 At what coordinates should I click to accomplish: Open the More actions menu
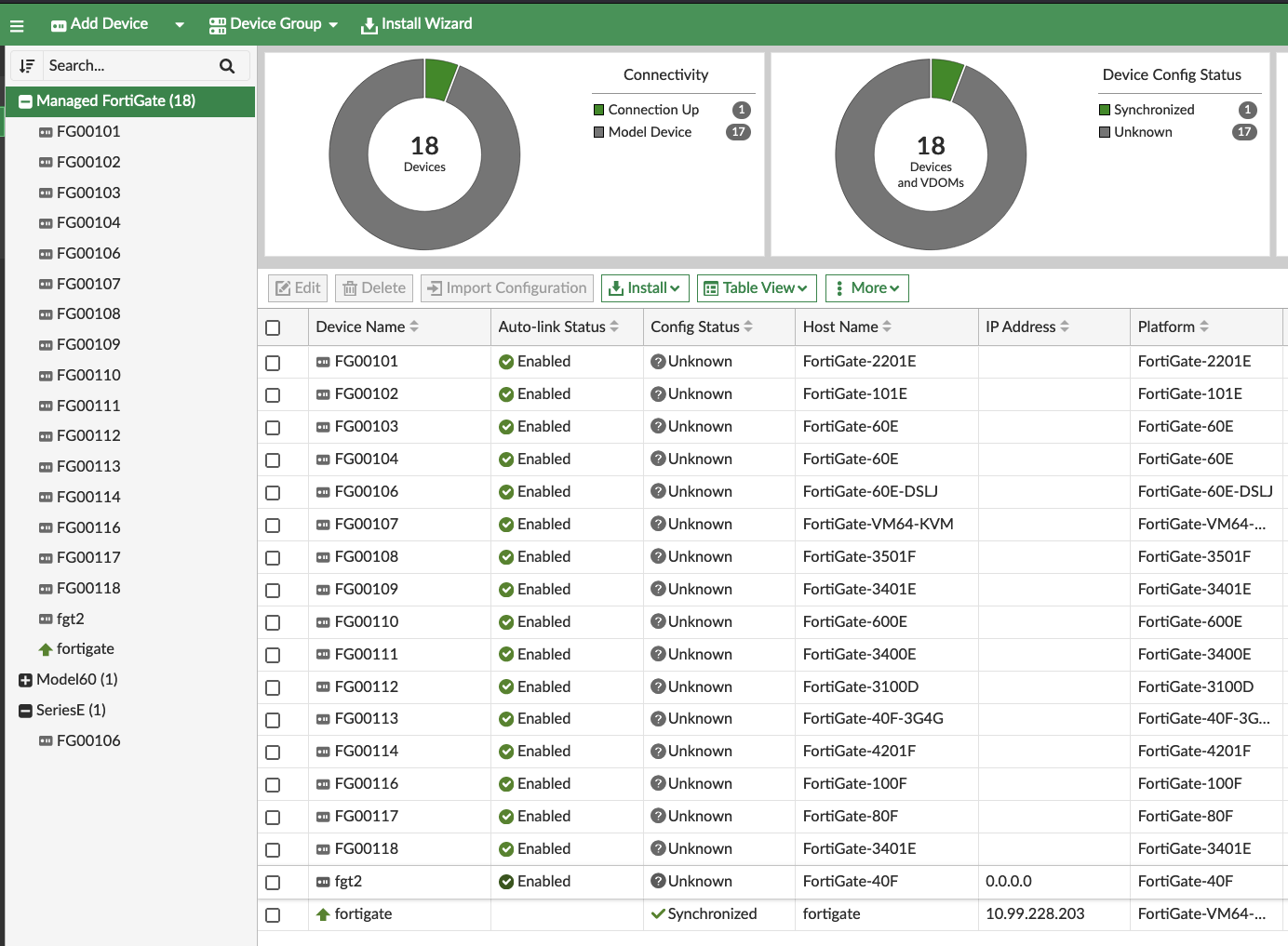click(867, 288)
